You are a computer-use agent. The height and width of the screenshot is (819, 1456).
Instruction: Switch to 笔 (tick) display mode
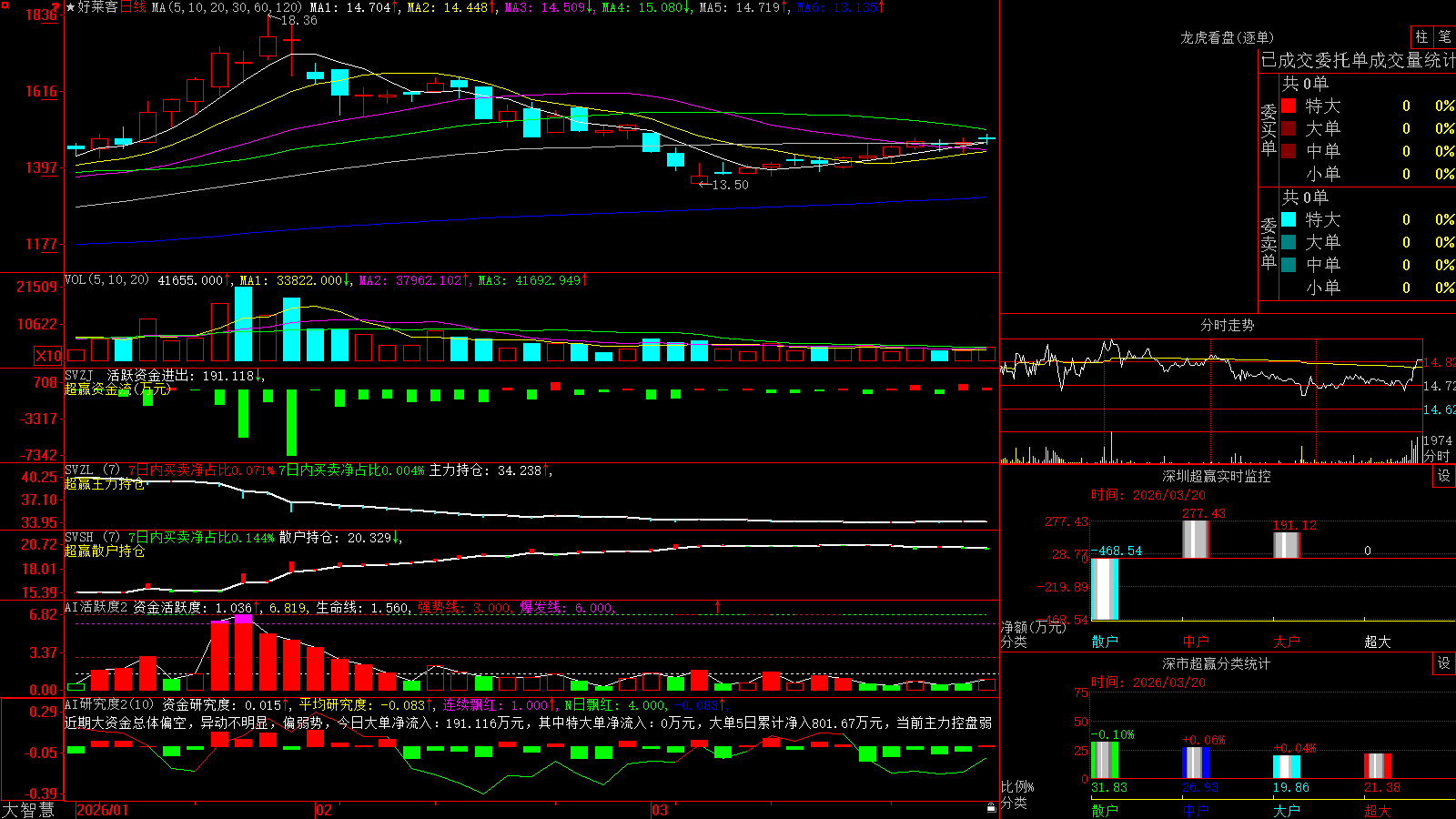1445,36
